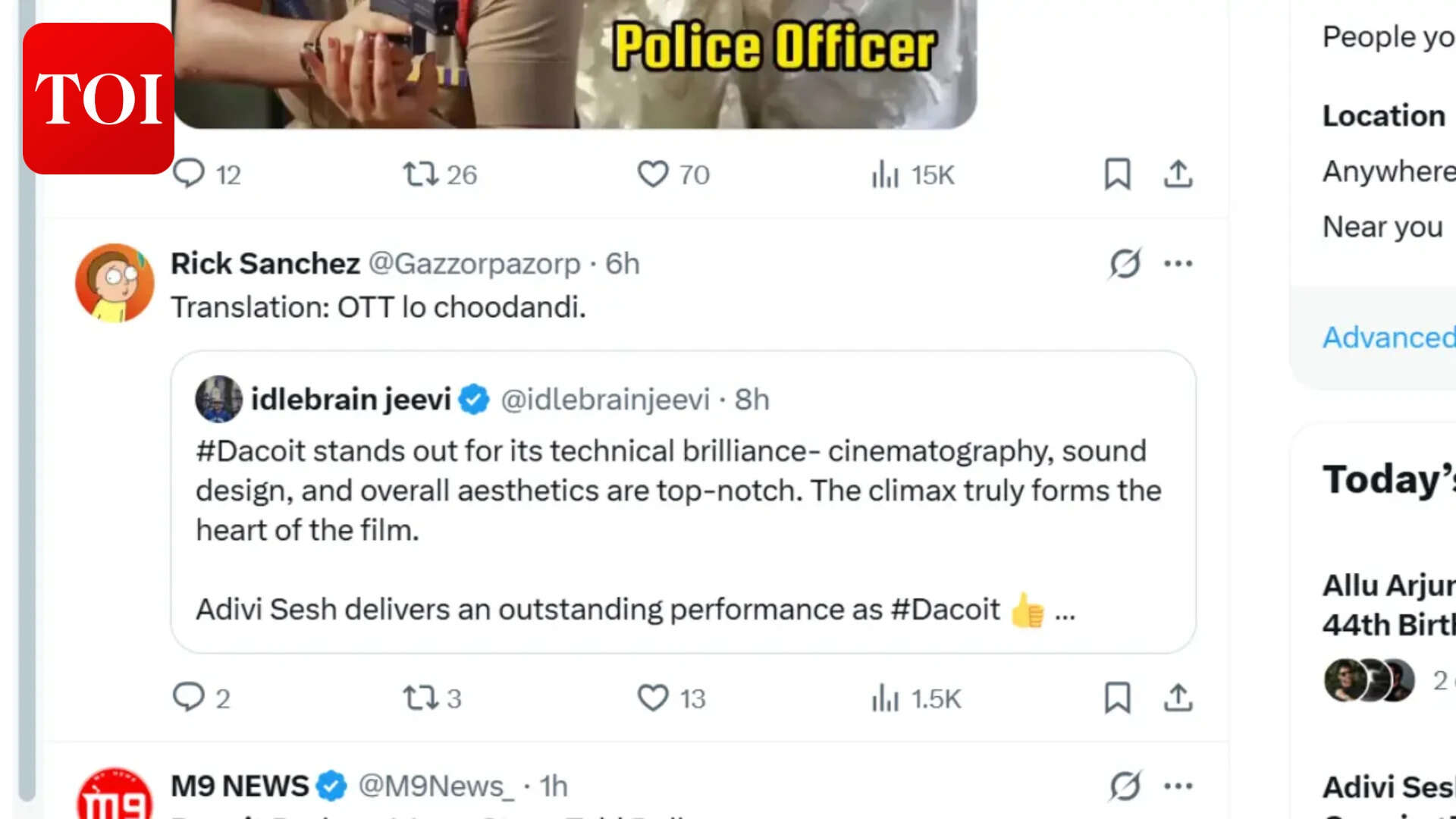View analytics on the 15K-views tweet
This screenshot has height=819, width=1456.
[x=884, y=174]
